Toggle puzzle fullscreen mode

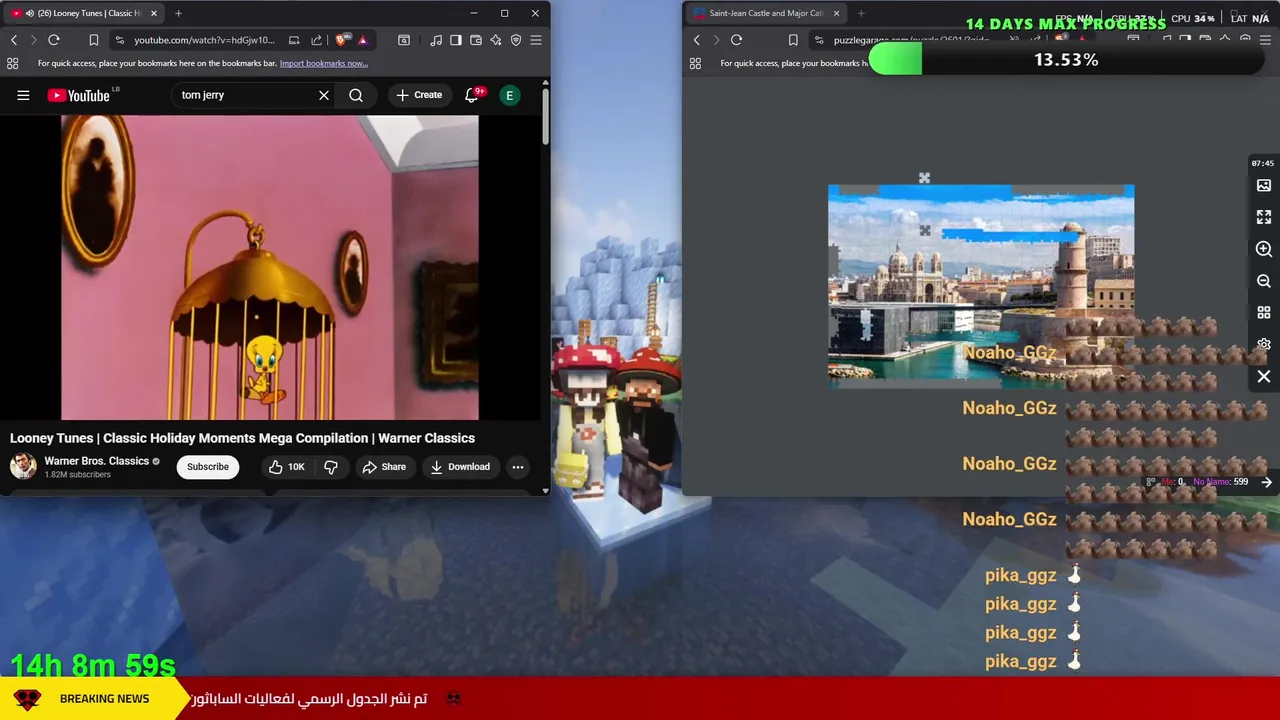pyautogui.click(x=1264, y=217)
